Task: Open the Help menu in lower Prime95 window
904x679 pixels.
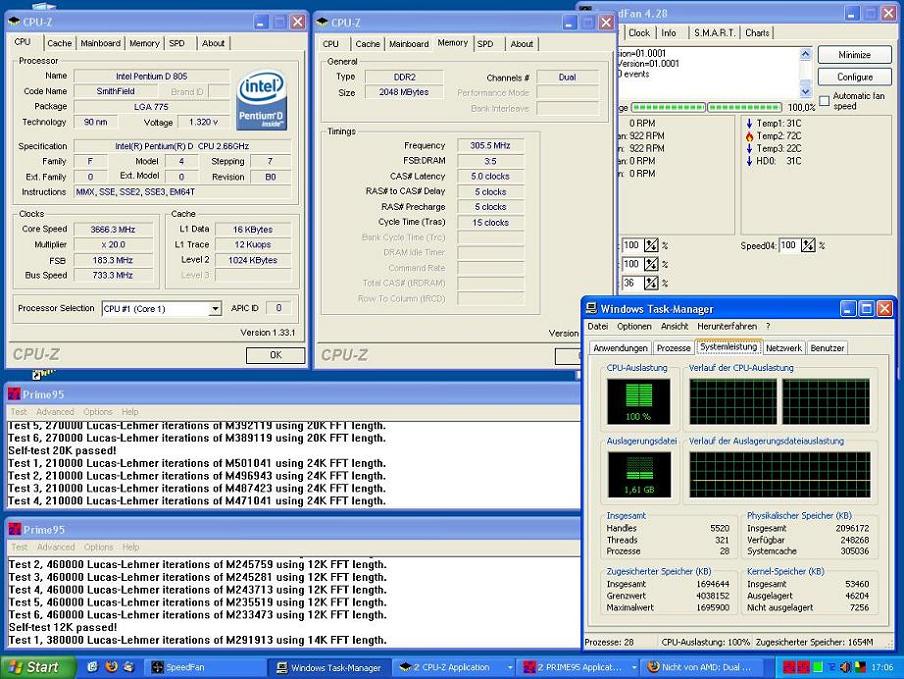Action: coord(130,546)
